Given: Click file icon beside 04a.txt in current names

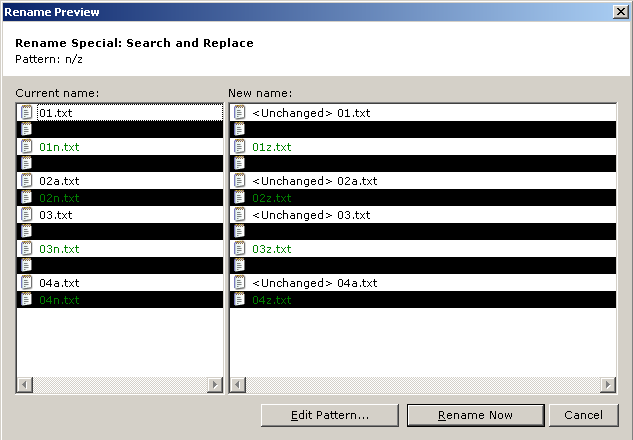Looking at the screenshot, I should click(x=27, y=283).
